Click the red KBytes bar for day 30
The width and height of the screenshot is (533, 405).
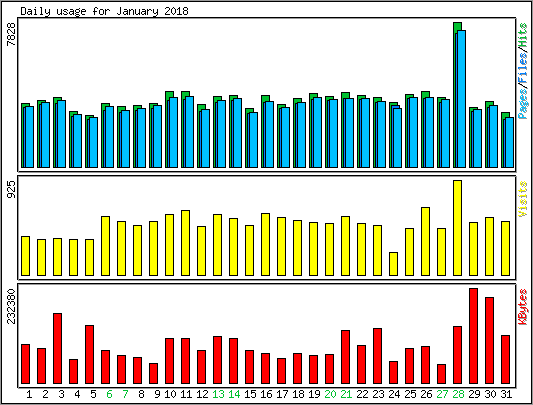(x=489, y=340)
